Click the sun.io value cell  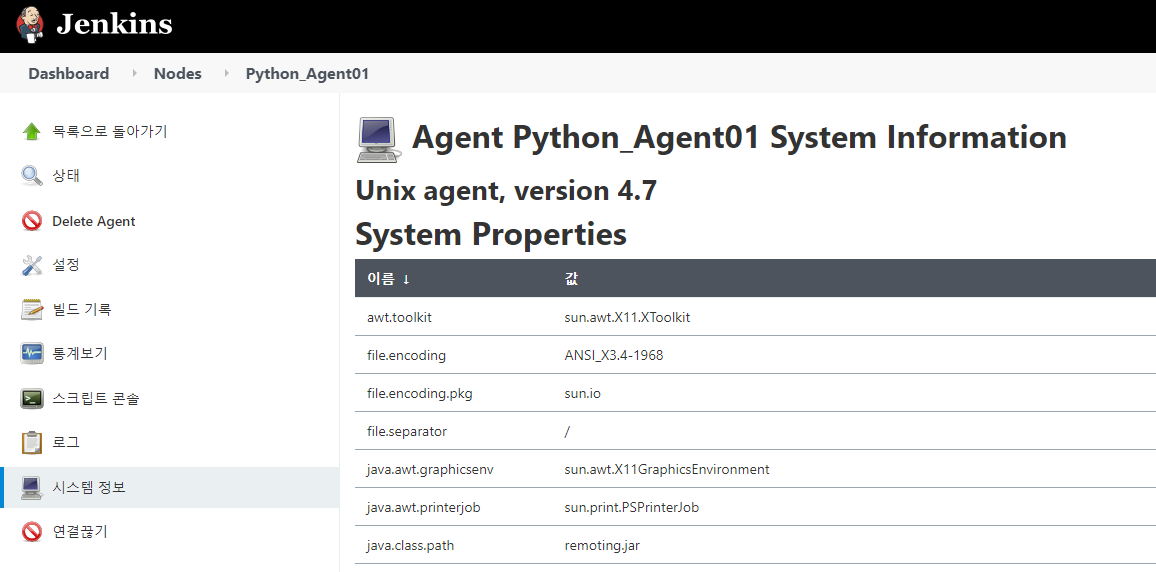click(x=582, y=394)
